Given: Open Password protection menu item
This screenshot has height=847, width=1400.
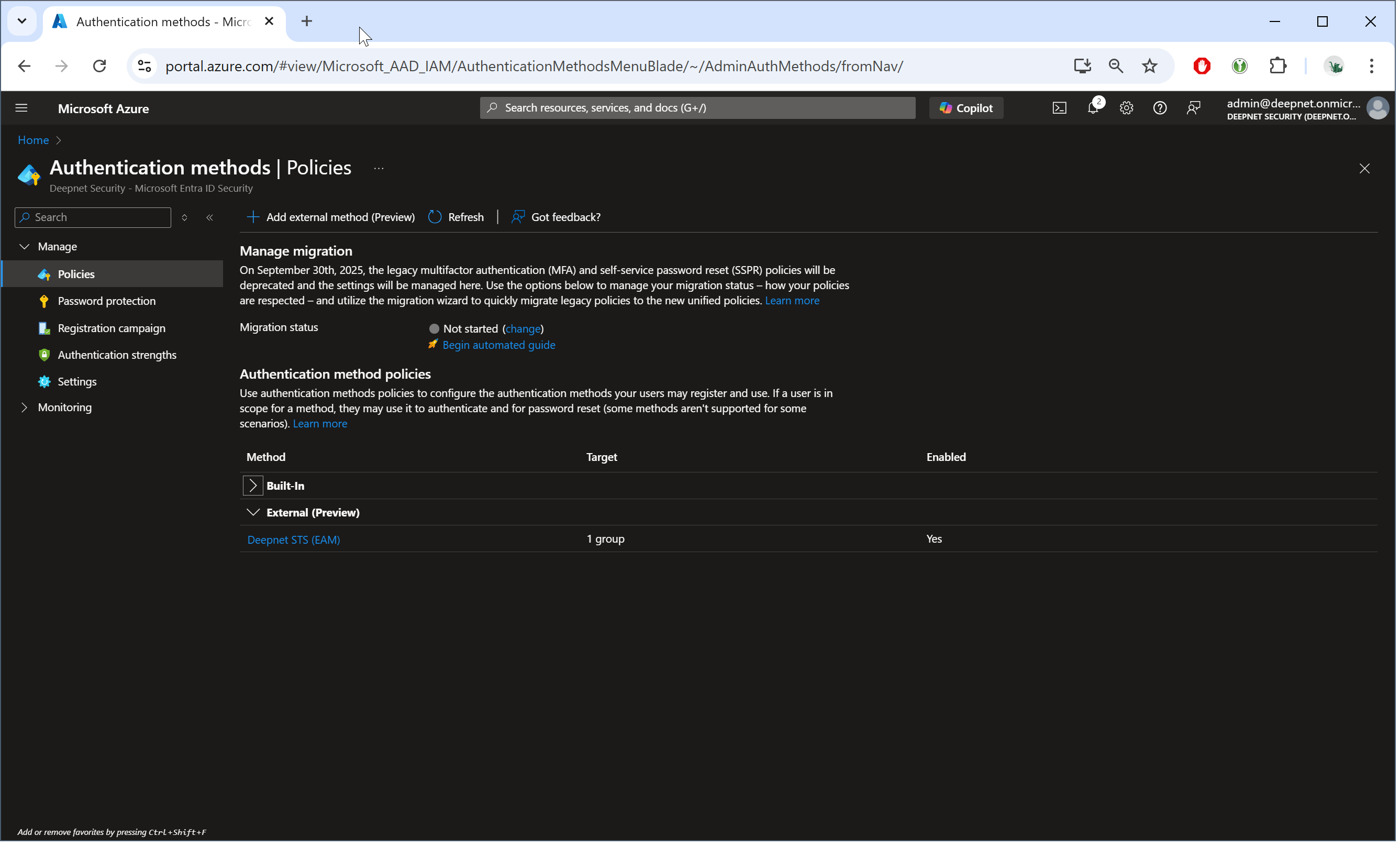Looking at the screenshot, I should (107, 301).
